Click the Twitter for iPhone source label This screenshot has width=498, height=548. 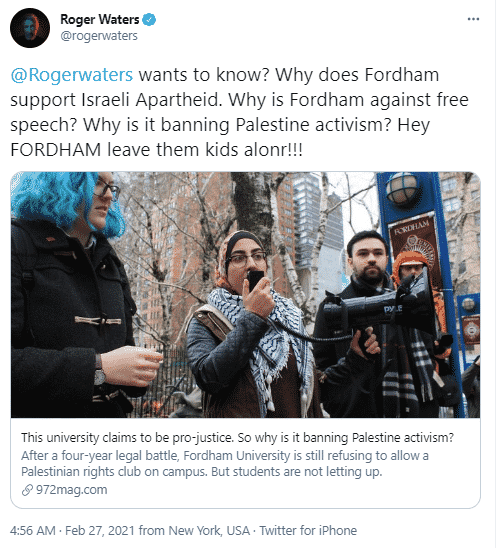click(308, 532)
